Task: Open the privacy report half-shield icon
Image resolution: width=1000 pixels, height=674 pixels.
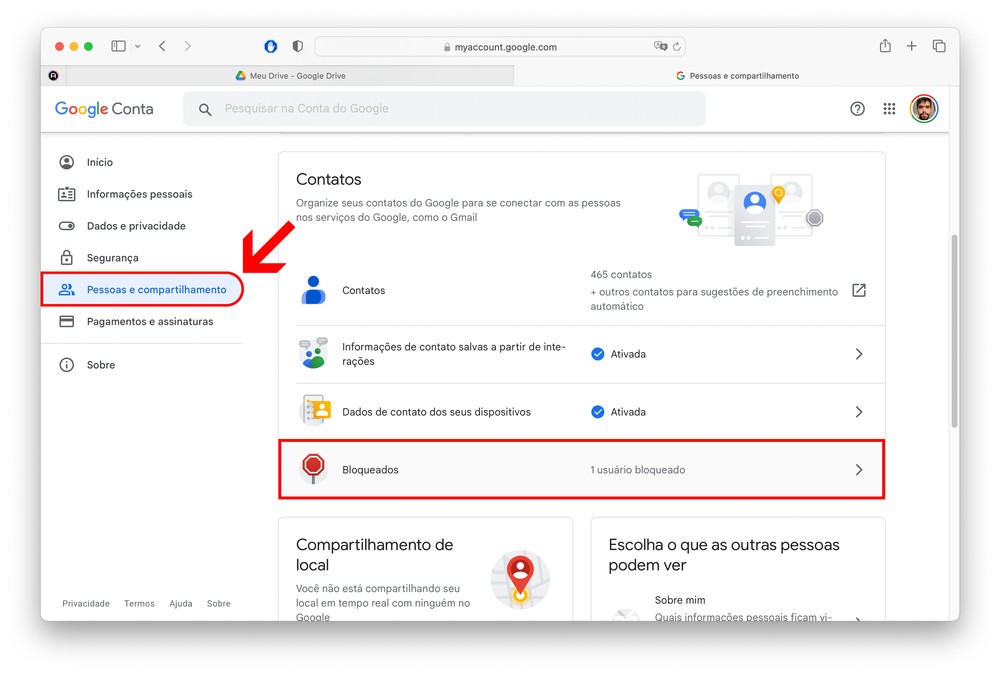Action: click(297, 46)
